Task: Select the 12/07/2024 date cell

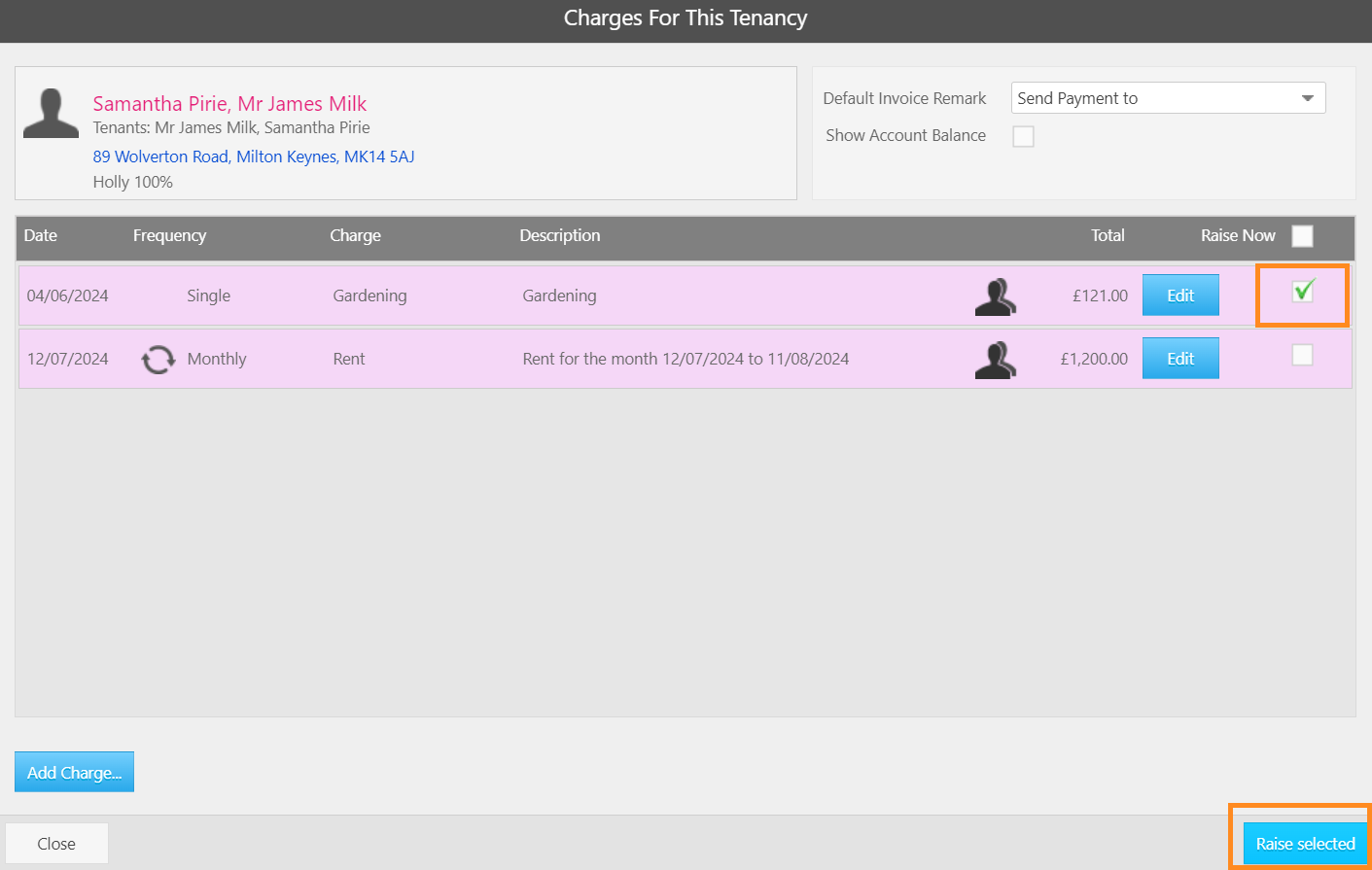Action: [x=67, y=359]
